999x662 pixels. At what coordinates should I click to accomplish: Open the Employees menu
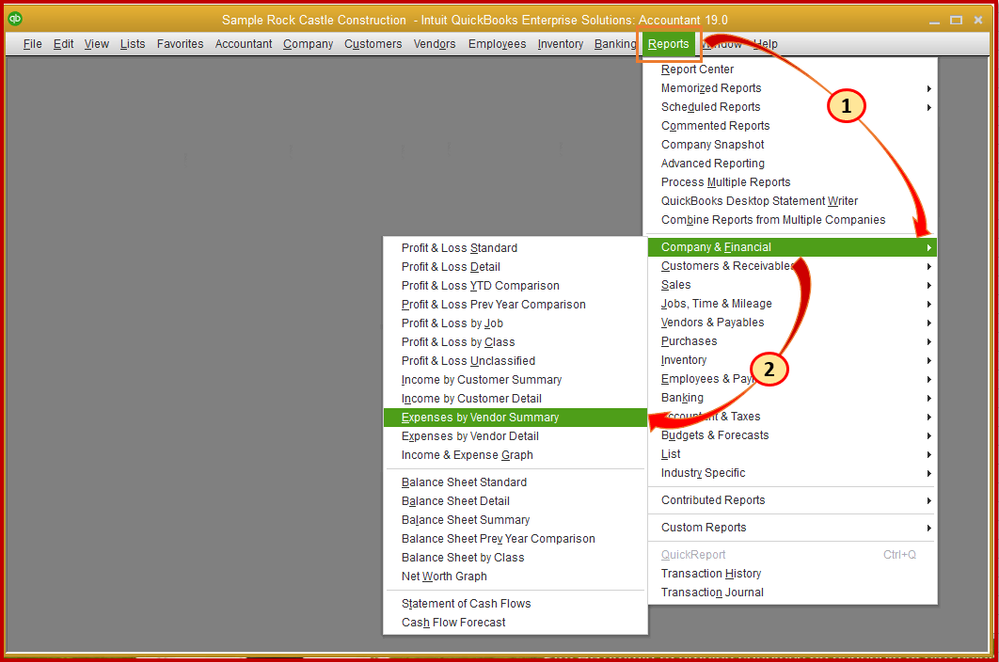(497, 44)
